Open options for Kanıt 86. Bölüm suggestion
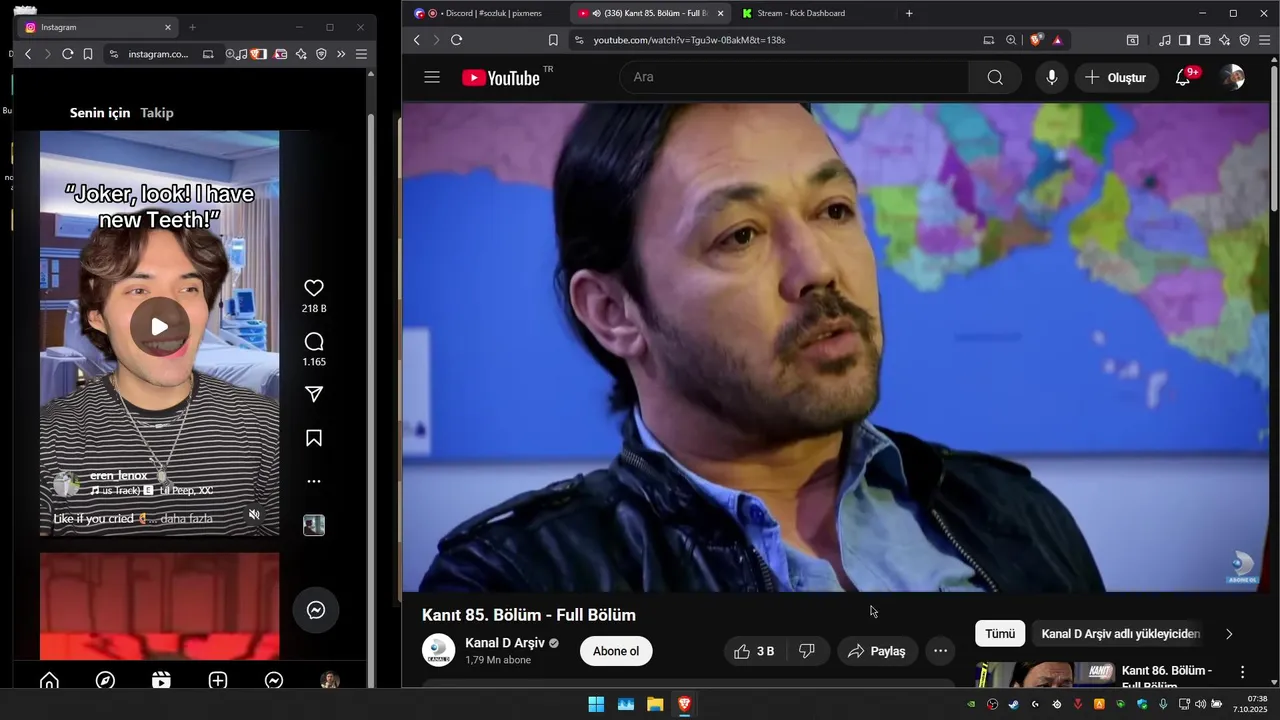 point(1243,672)
